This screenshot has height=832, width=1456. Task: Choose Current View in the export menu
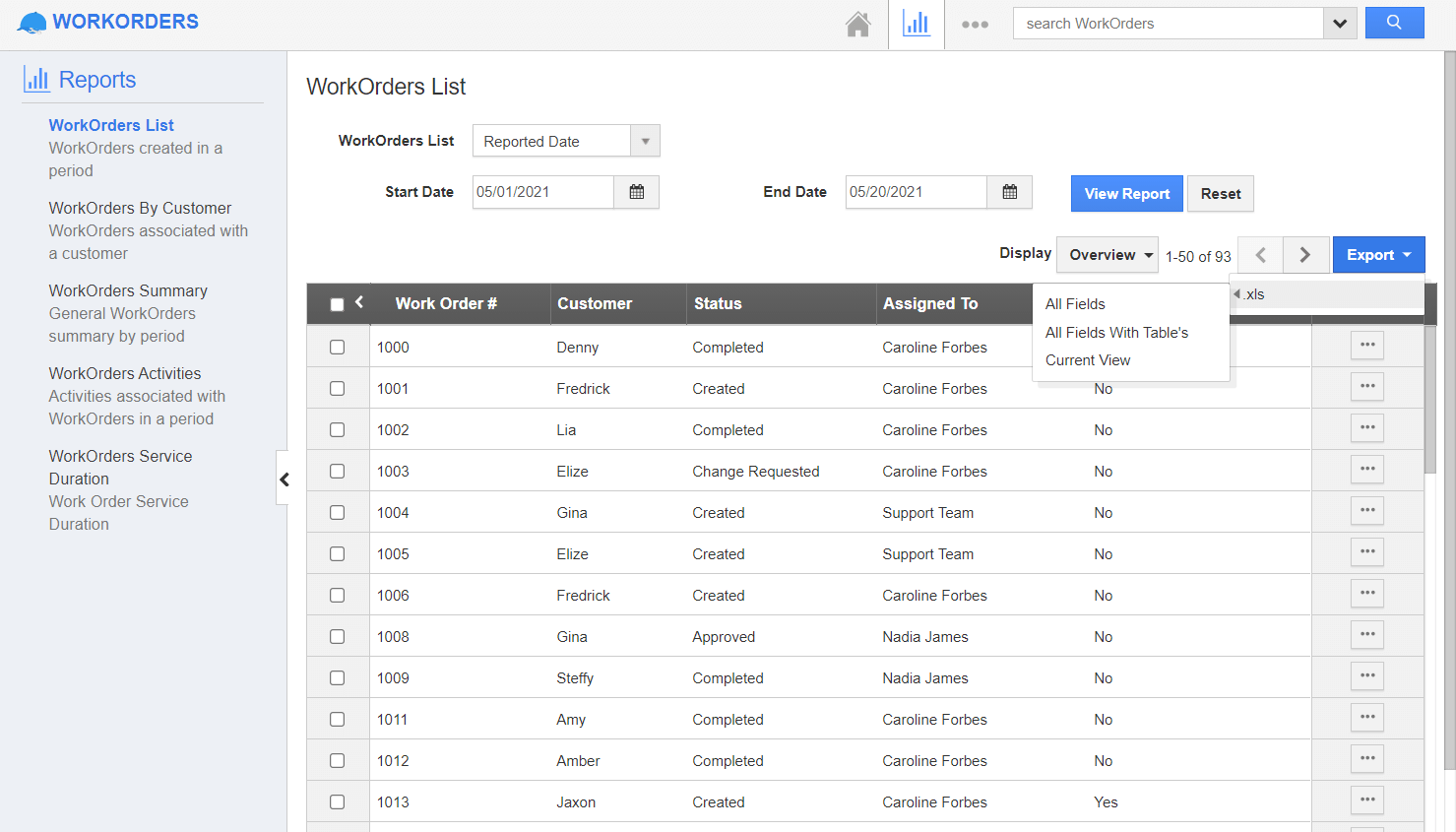point(1087,359)
